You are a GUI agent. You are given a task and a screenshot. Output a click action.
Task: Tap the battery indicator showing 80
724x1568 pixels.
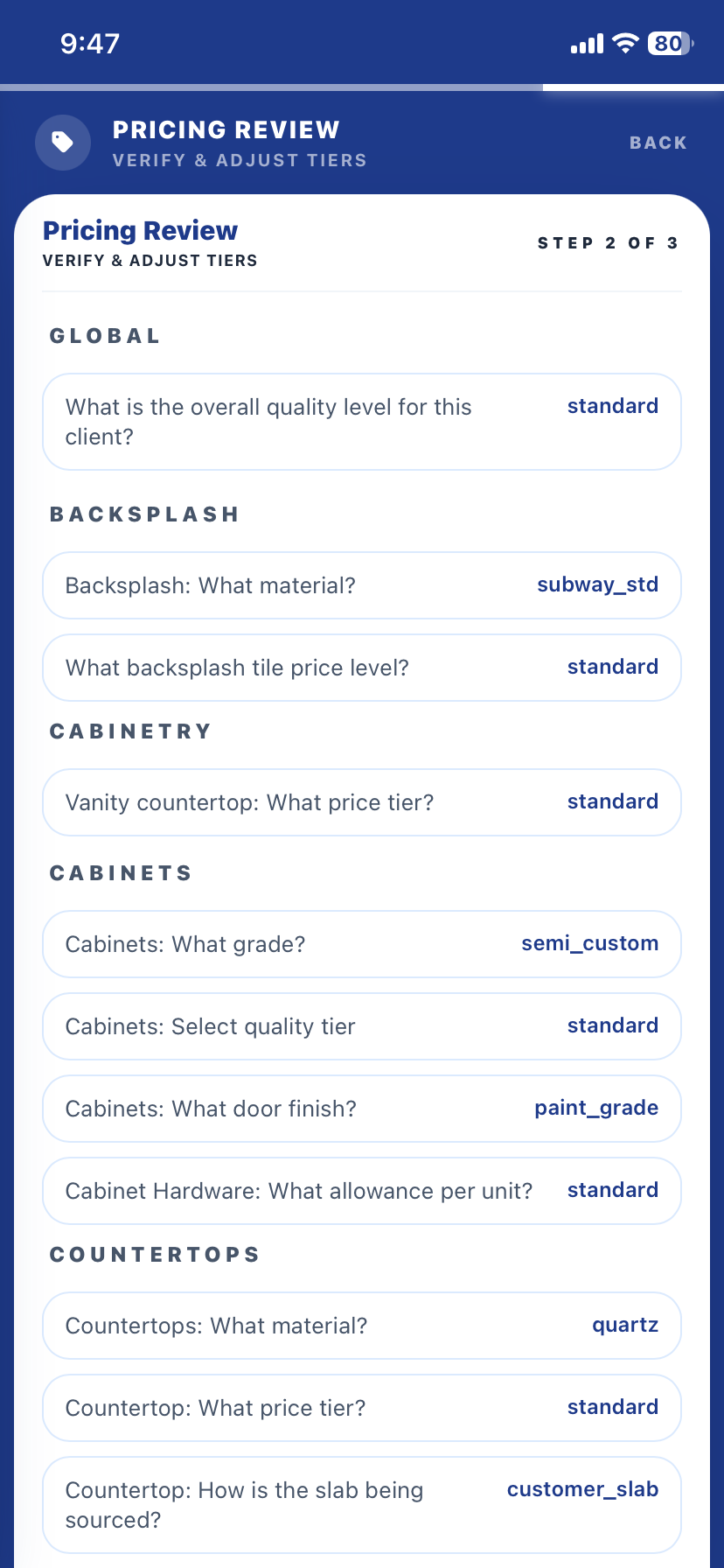click(x=669, y=43)
